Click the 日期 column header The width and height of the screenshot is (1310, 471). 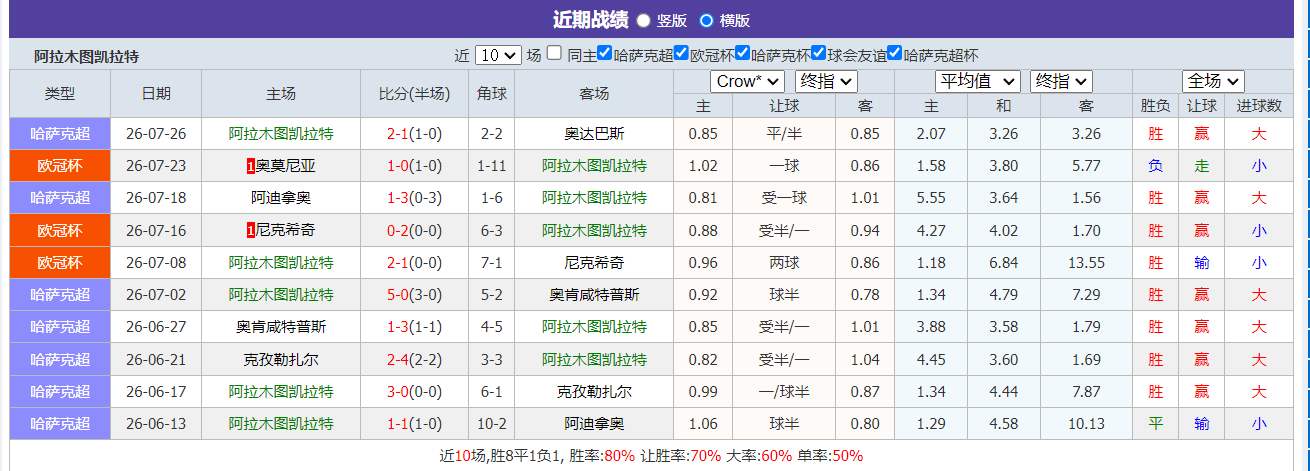pos(156,93)
